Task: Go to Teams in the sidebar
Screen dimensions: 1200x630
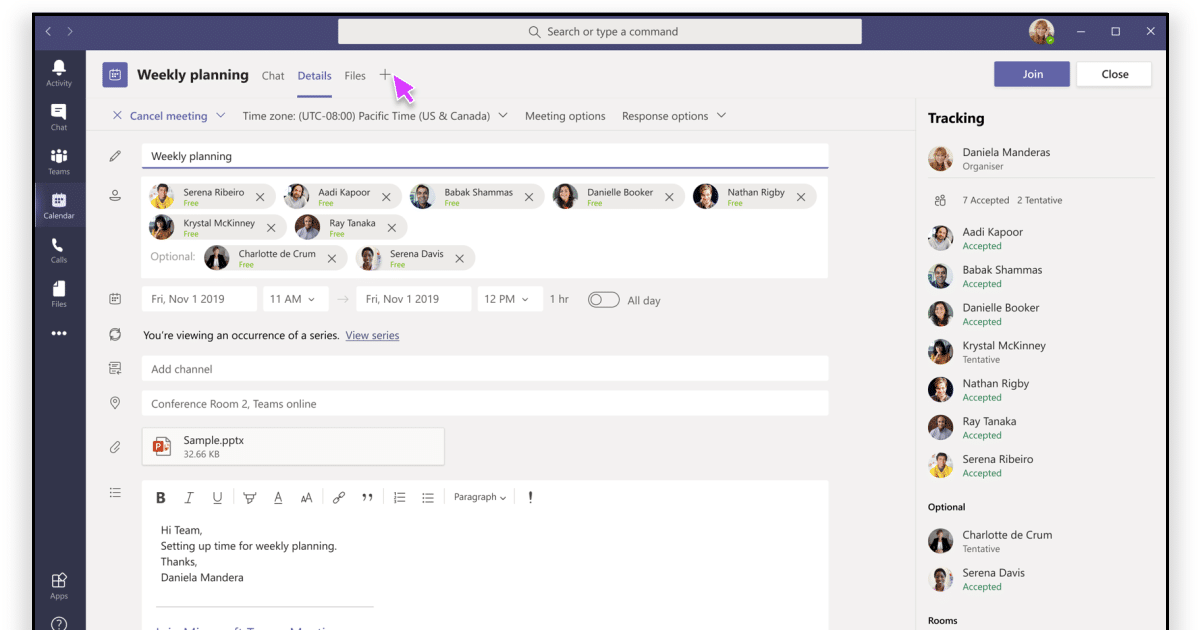Action: [59, 161]
